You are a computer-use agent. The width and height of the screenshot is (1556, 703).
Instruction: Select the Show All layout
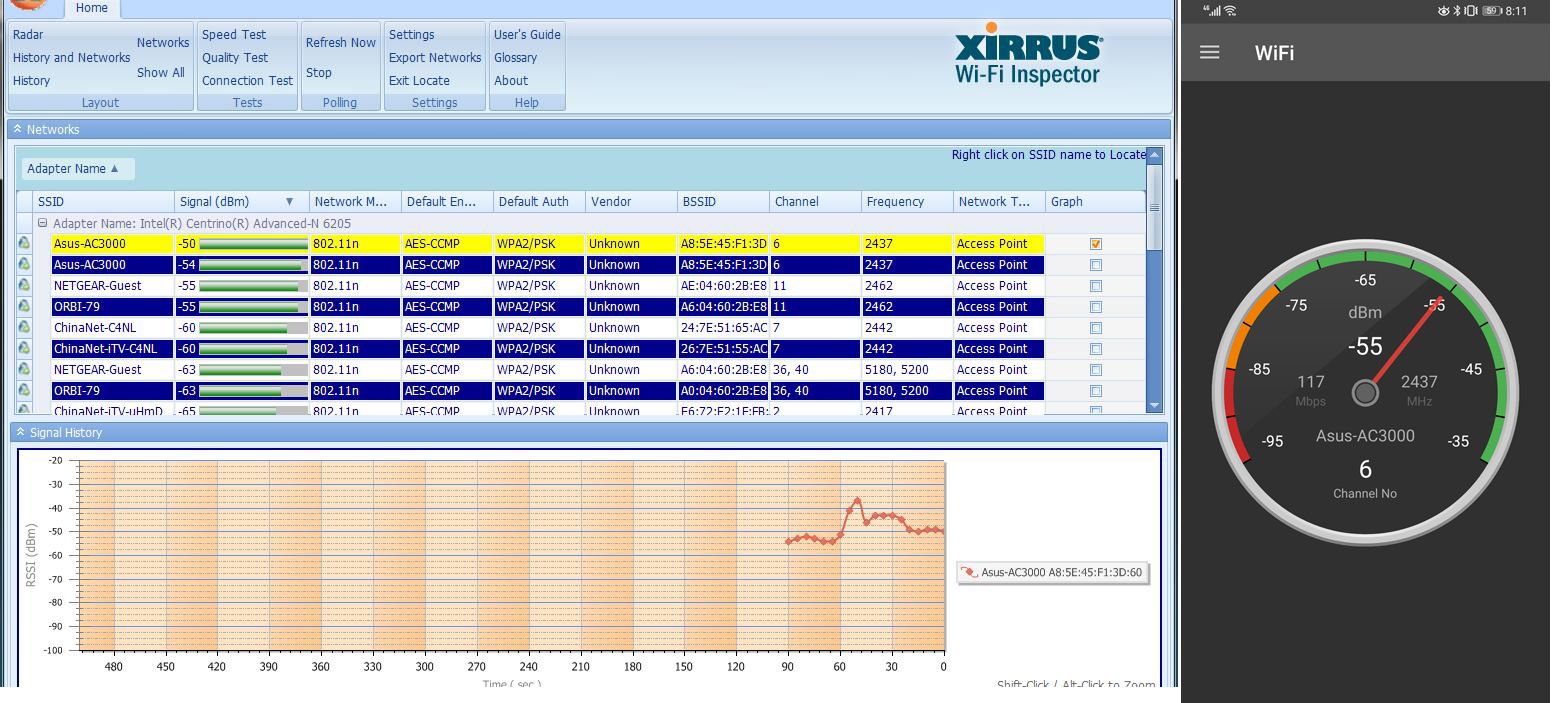[160, 72]
